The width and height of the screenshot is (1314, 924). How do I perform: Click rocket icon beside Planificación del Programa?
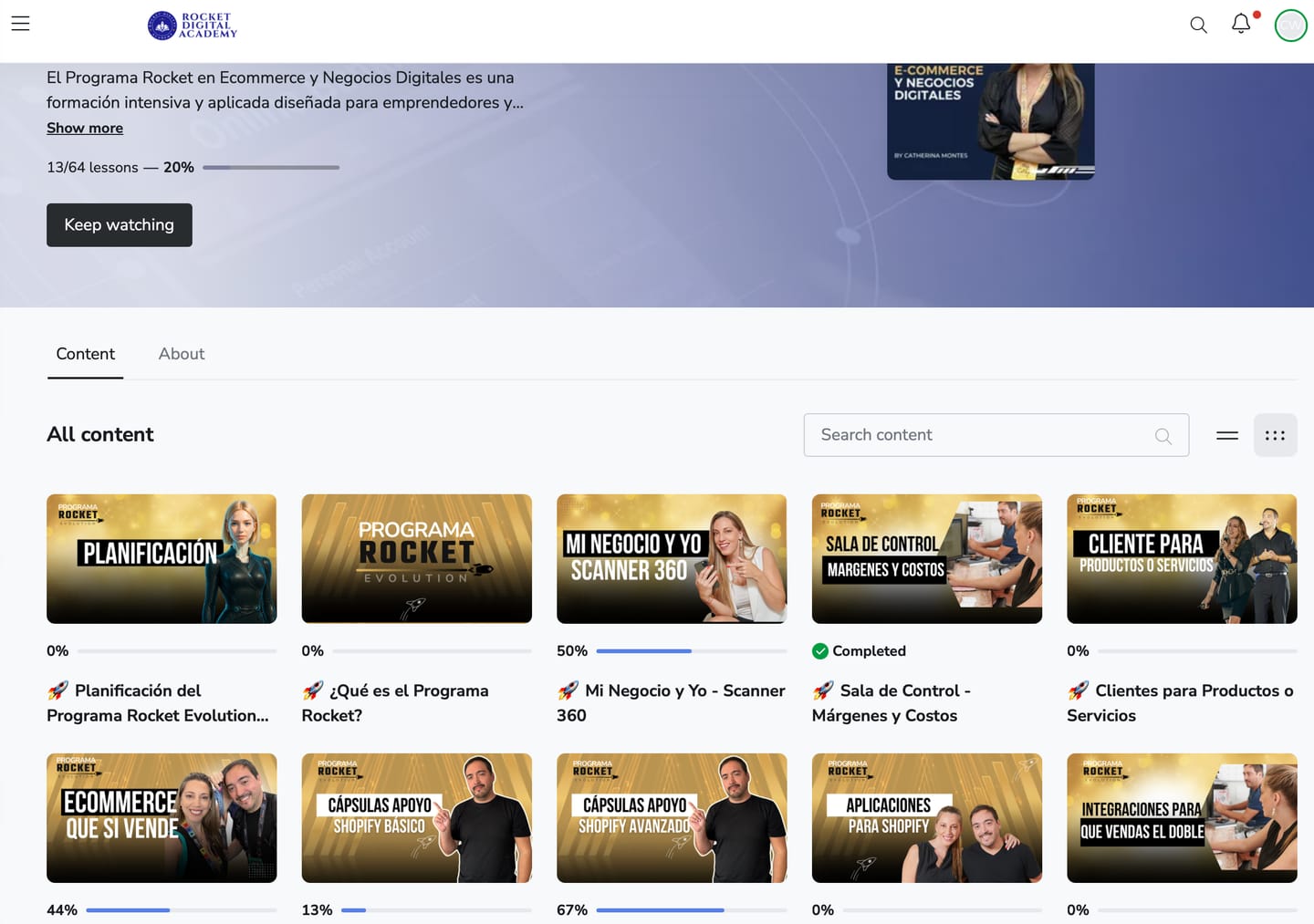click(58, 690)
